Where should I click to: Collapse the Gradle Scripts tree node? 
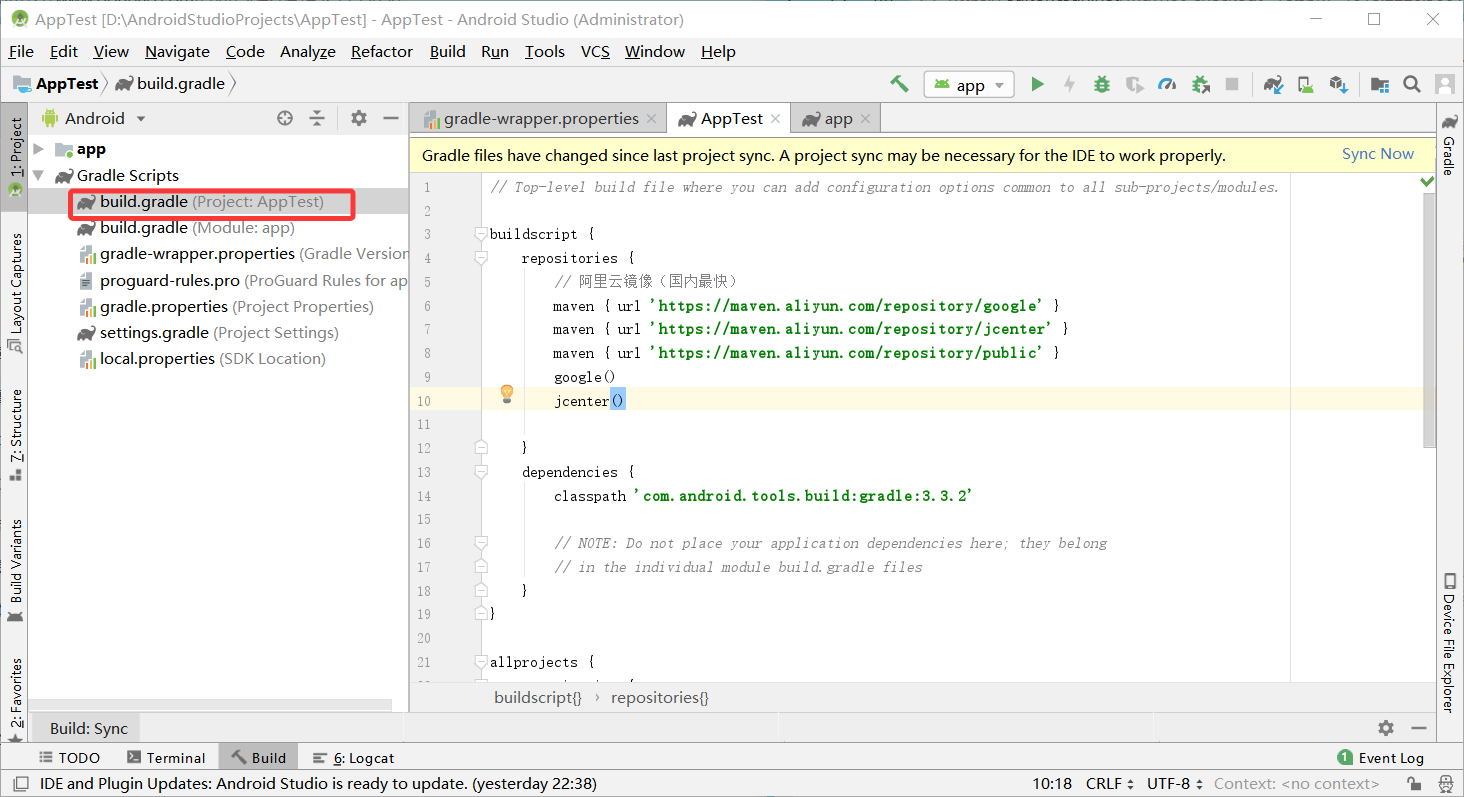coord(39,175)
